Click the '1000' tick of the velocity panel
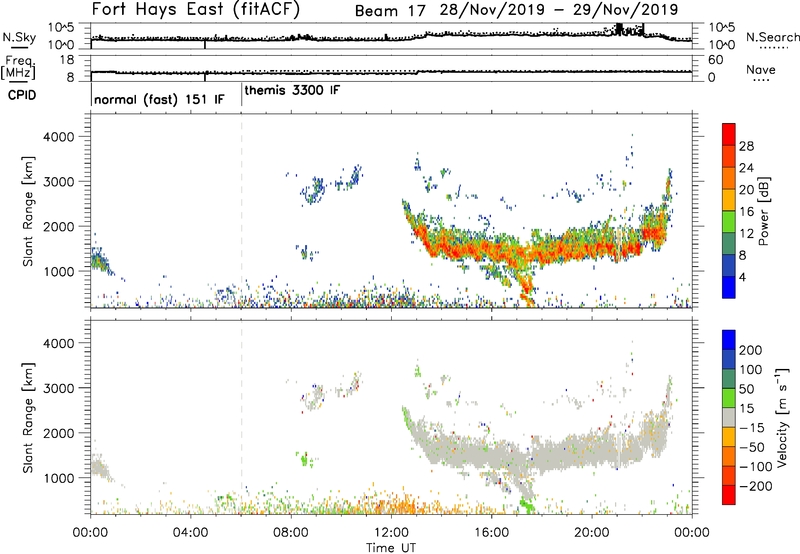The image size is (800, 554). tap(58, 478)
